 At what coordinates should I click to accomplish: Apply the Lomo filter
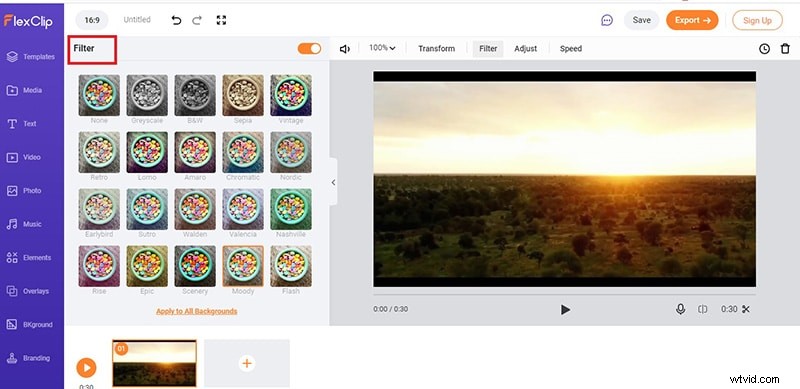147,152
